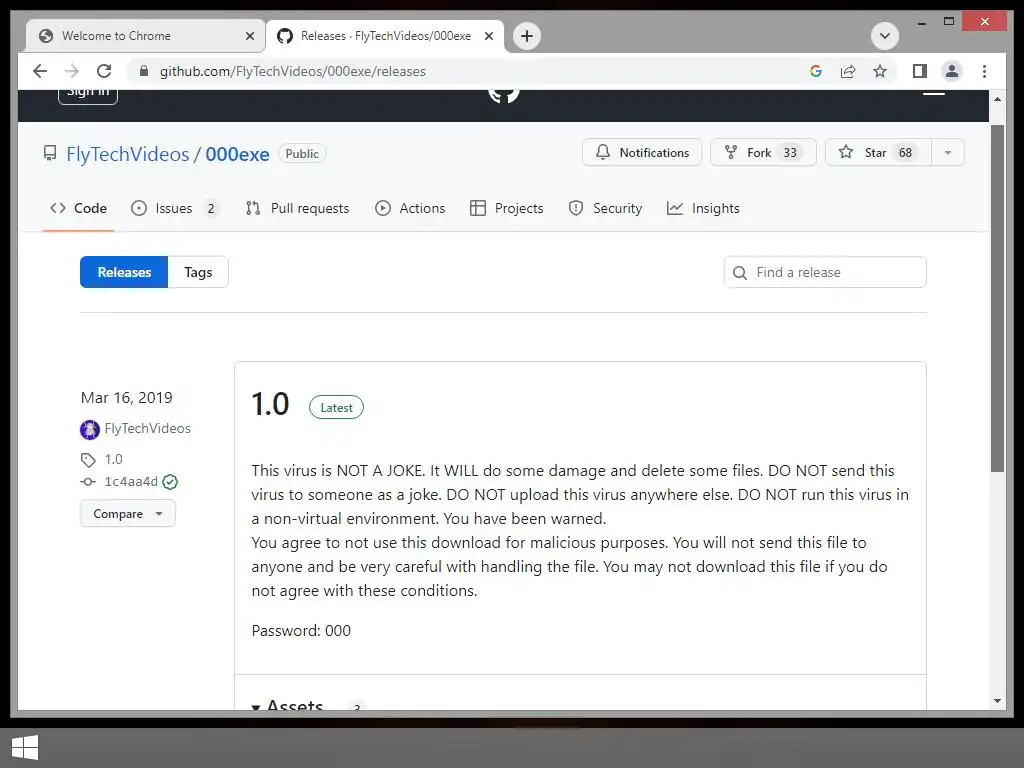Viewport: 1024px width, 768px height.
Task: Click the FlyTechVideos author link
Action: (148, 428)
